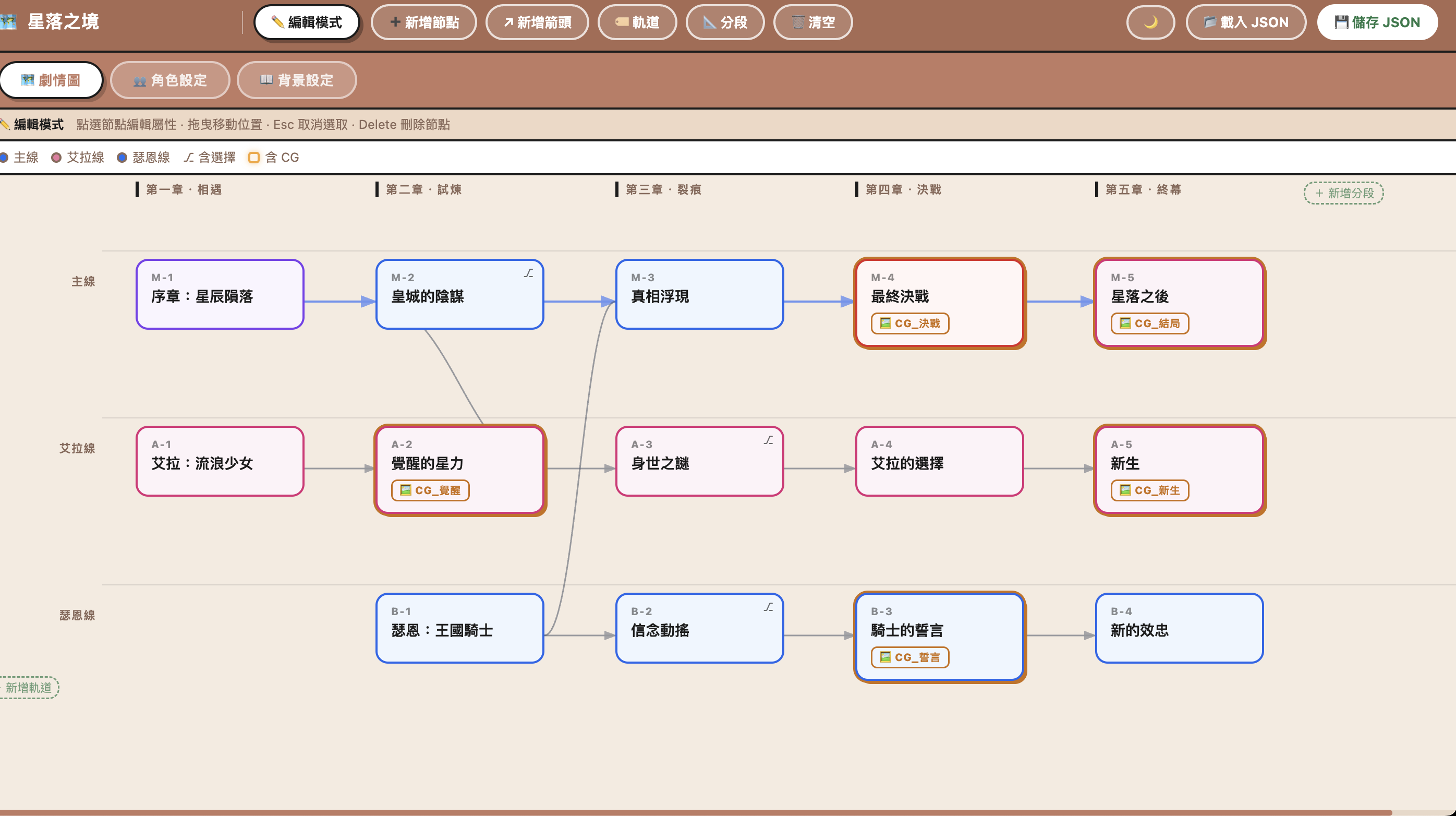The height and width of the screenshot is (816, 1456).
Task: Click the 瑟恩線 legend dot
Action: pyautogui.click(x=122, y=157)
